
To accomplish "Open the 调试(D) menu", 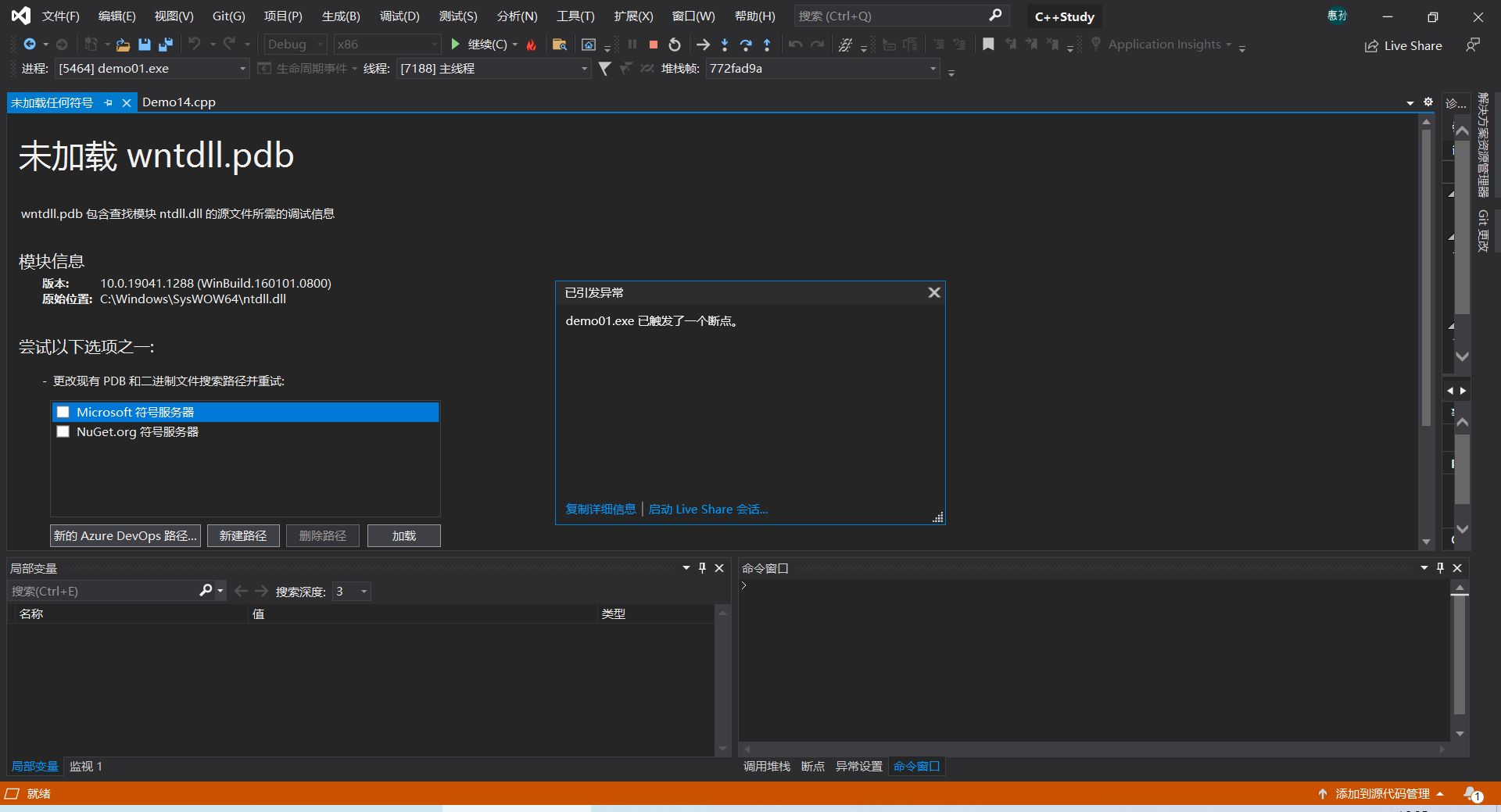I will (x=399, y=16).
